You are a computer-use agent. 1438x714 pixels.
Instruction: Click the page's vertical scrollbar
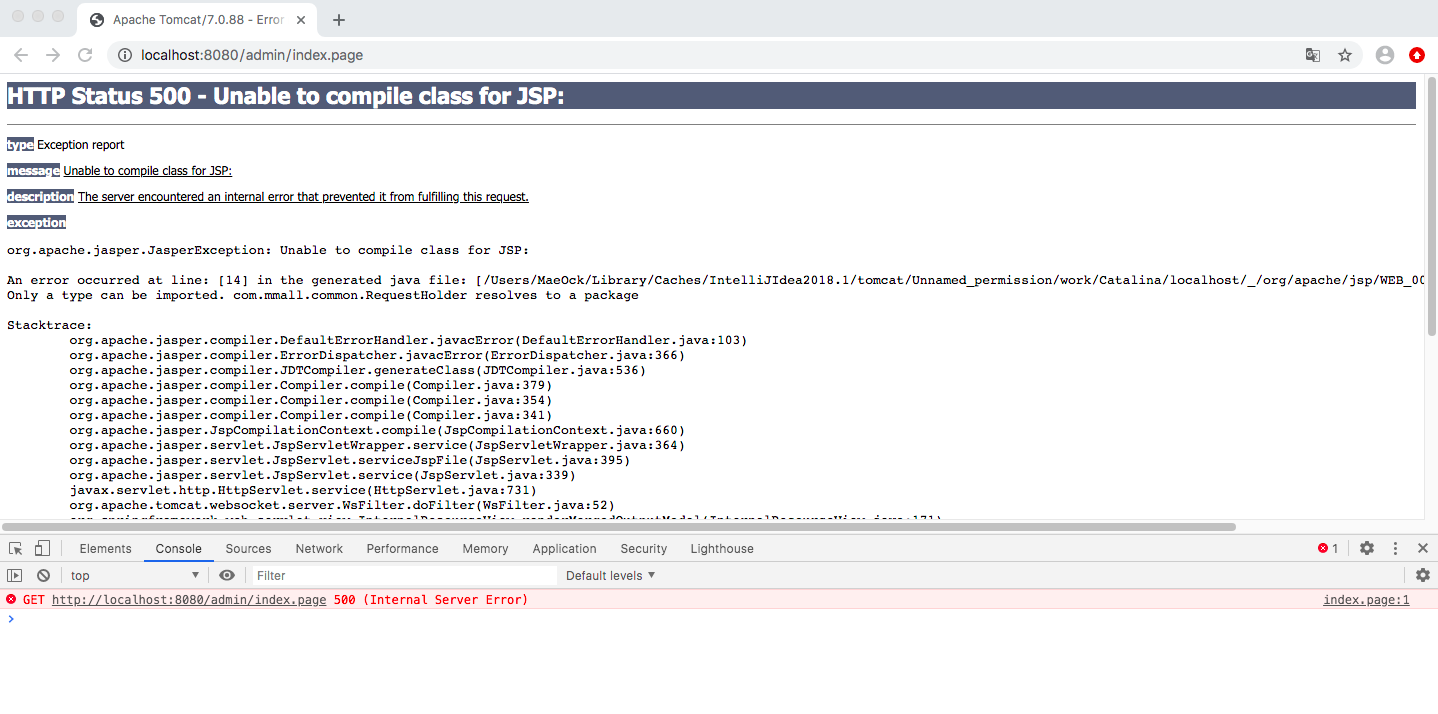point(1431,208)
